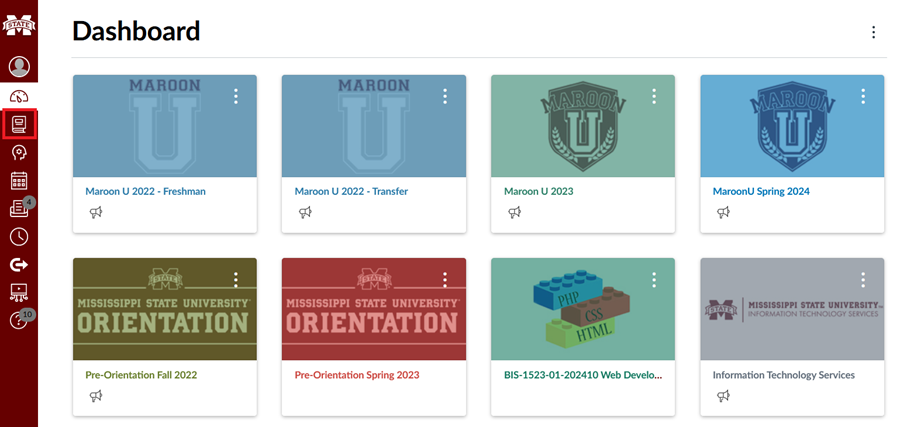900x427 pixels.
Task: Open the MaroonU Spring 2024 course link
Action: point(761,191)
